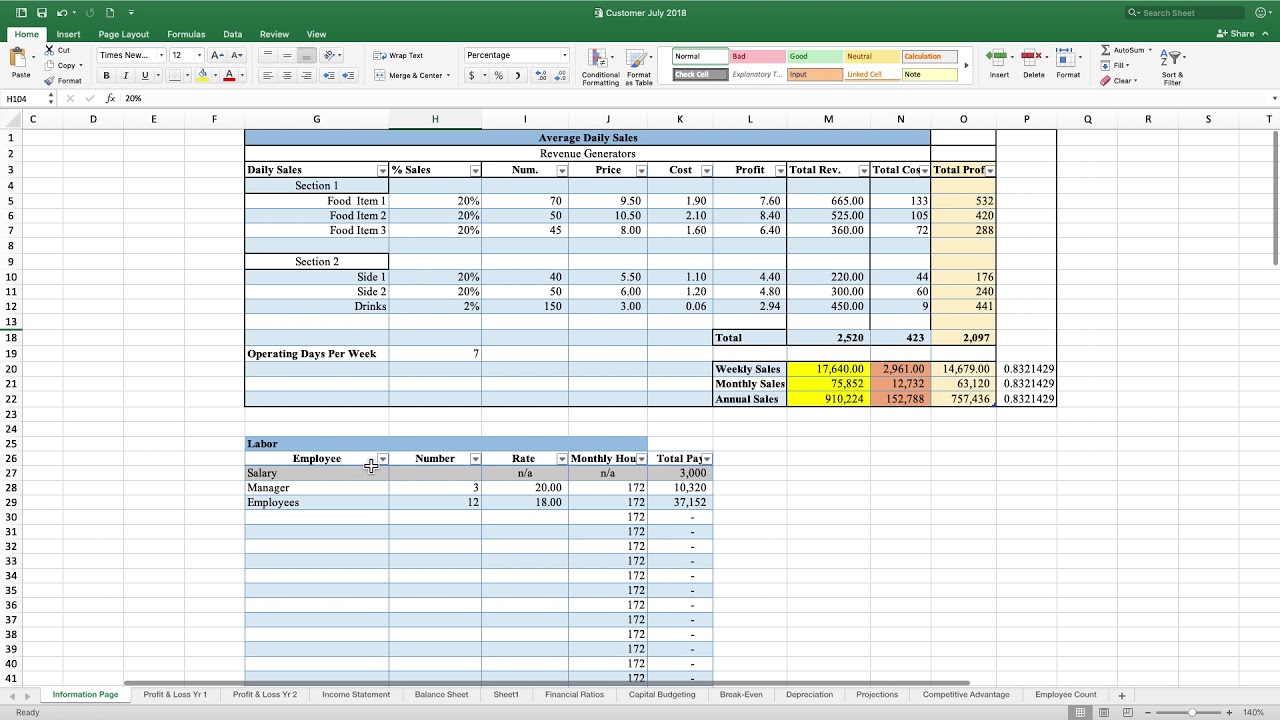Apply comma style number format
The width and height of the screenshot is (1280, 720).
point(517,75)
